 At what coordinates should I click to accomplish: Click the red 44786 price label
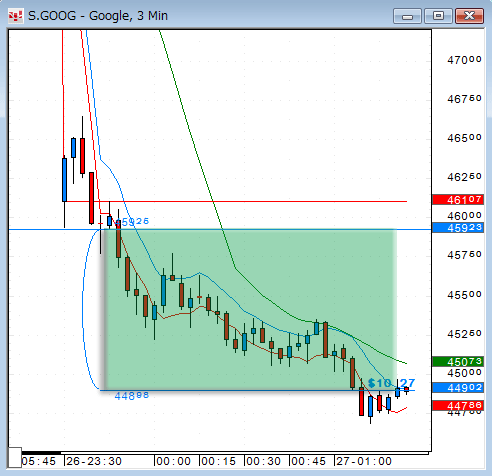click(x=458, y=406)
